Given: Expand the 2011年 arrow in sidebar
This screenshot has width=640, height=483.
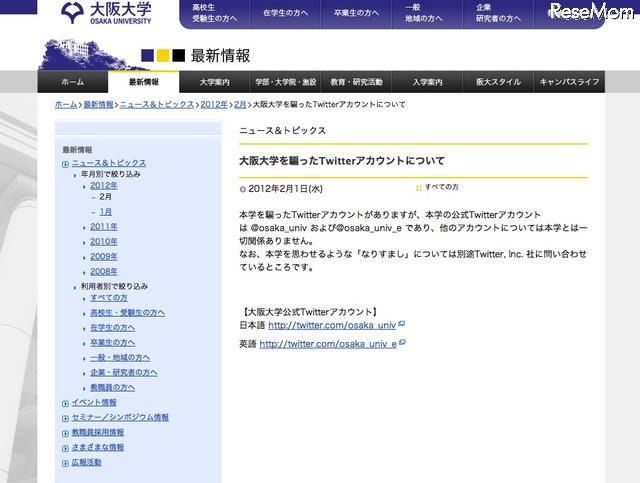Looking at the screenshot, I should (84, 228).
